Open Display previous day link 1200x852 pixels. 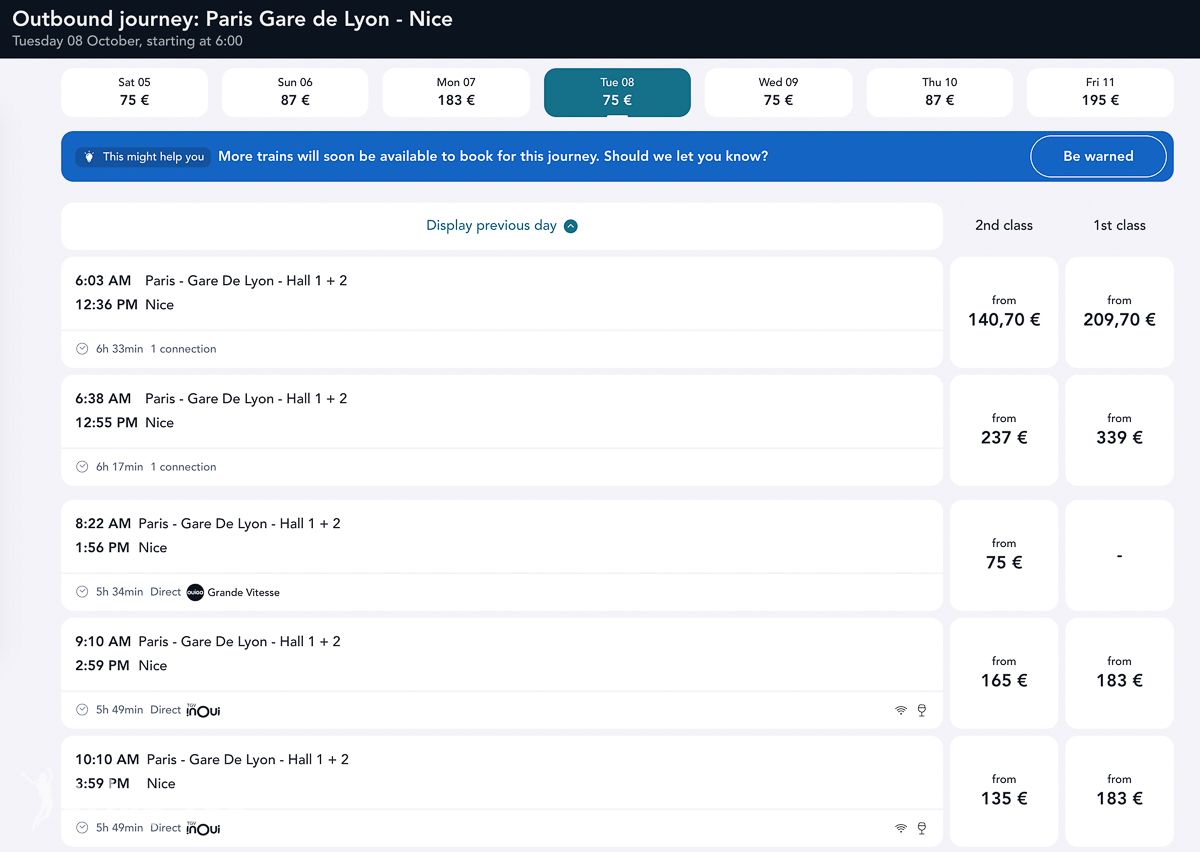tap(491, 226)
